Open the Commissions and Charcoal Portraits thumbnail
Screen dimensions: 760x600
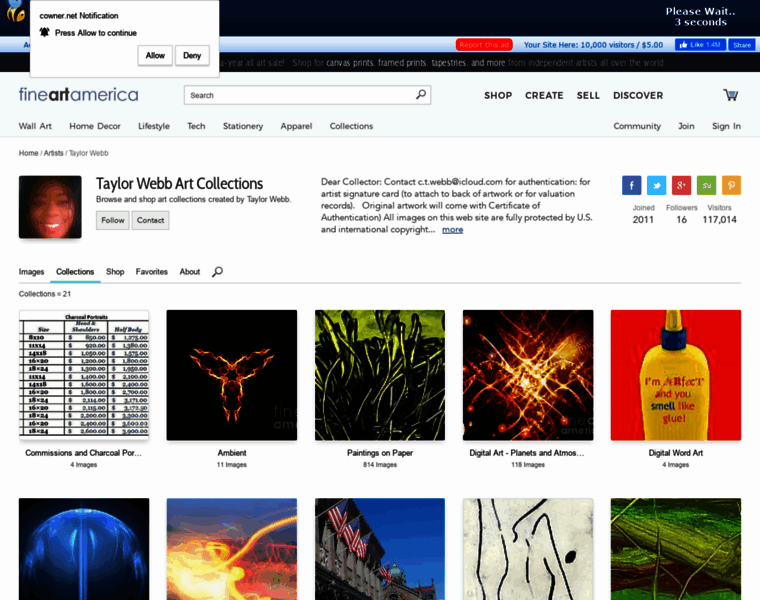tap(84, 375)
